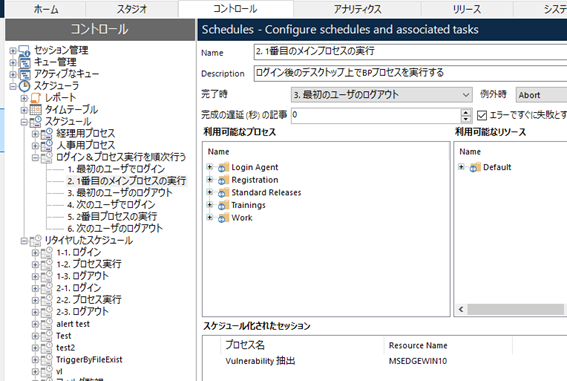Click the TriggerByFileExist schedule icon
The image size is (567, 381).
point(47,360)
